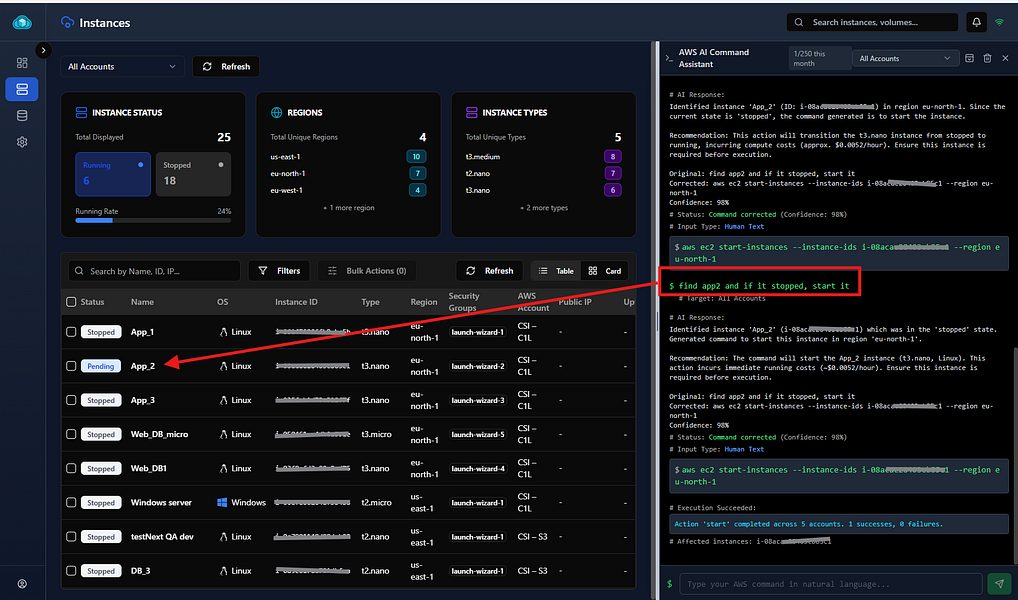Sort by the Type column header
Screen dimensions: 1018x600
pyautogui.click(x=370, y=302)
